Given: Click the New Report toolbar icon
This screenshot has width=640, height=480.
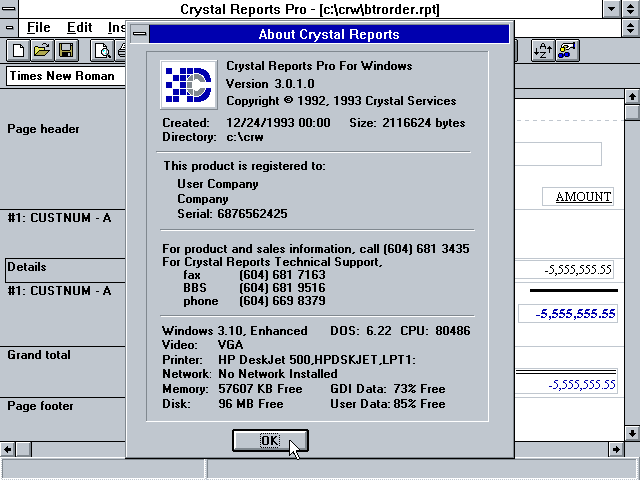Looking at the screenshot, I should [x=18, y=51].
